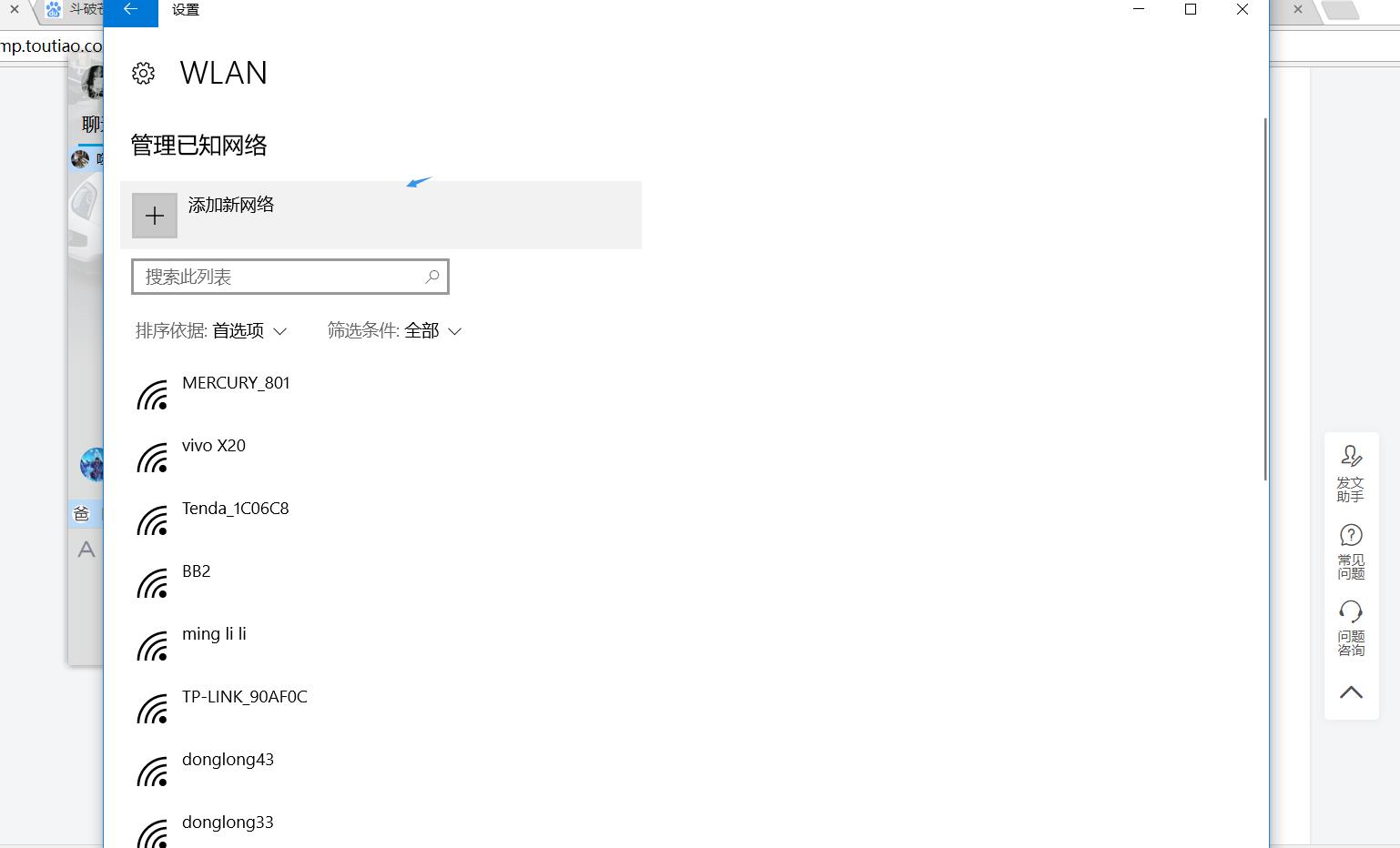Viewport: 1400px width, 848px height.
Task: Select the MERCURY_801 Wi-Fi icon
Action: pos(153,395)
